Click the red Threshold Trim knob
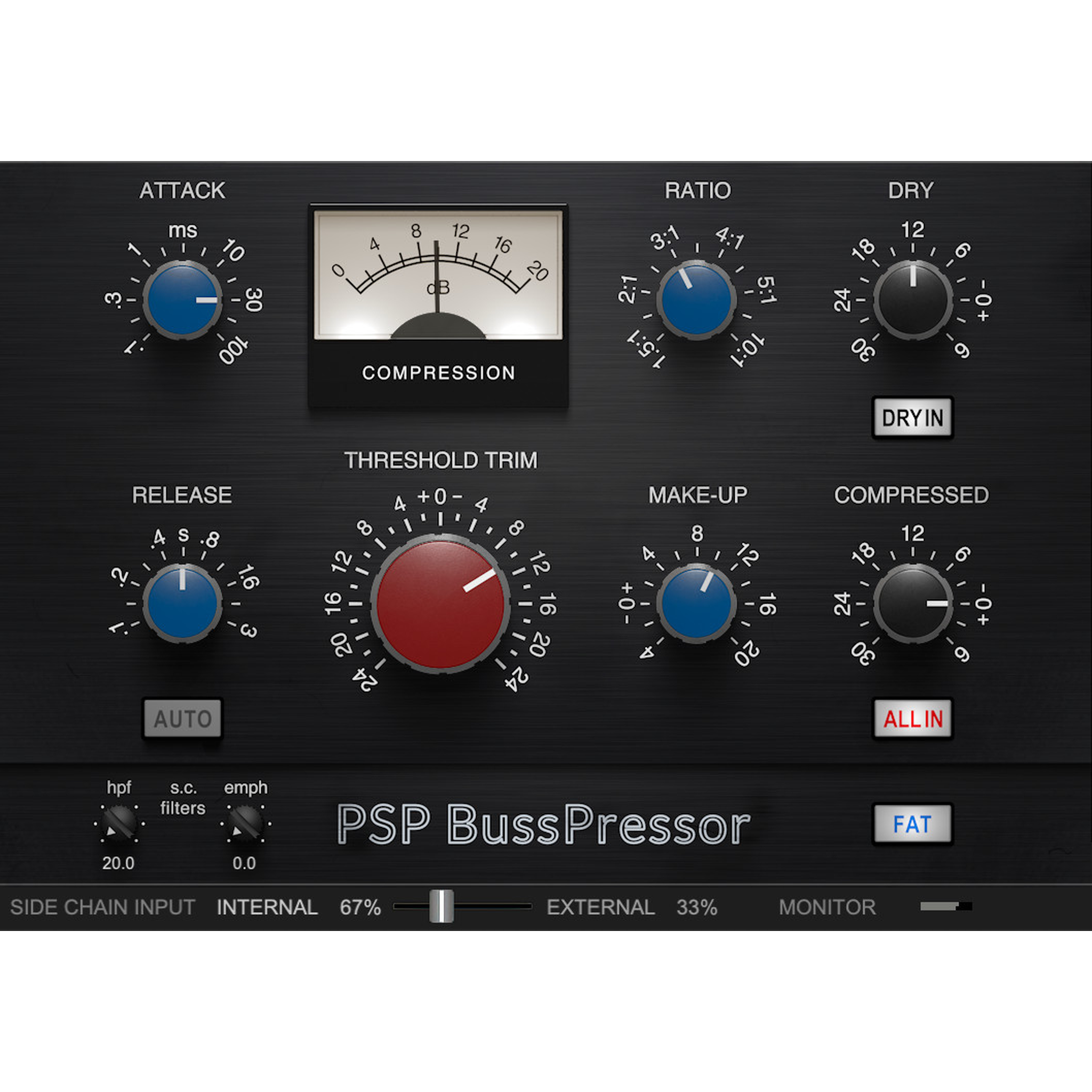Screen dimensions: 1092x1092 (440, 603)
